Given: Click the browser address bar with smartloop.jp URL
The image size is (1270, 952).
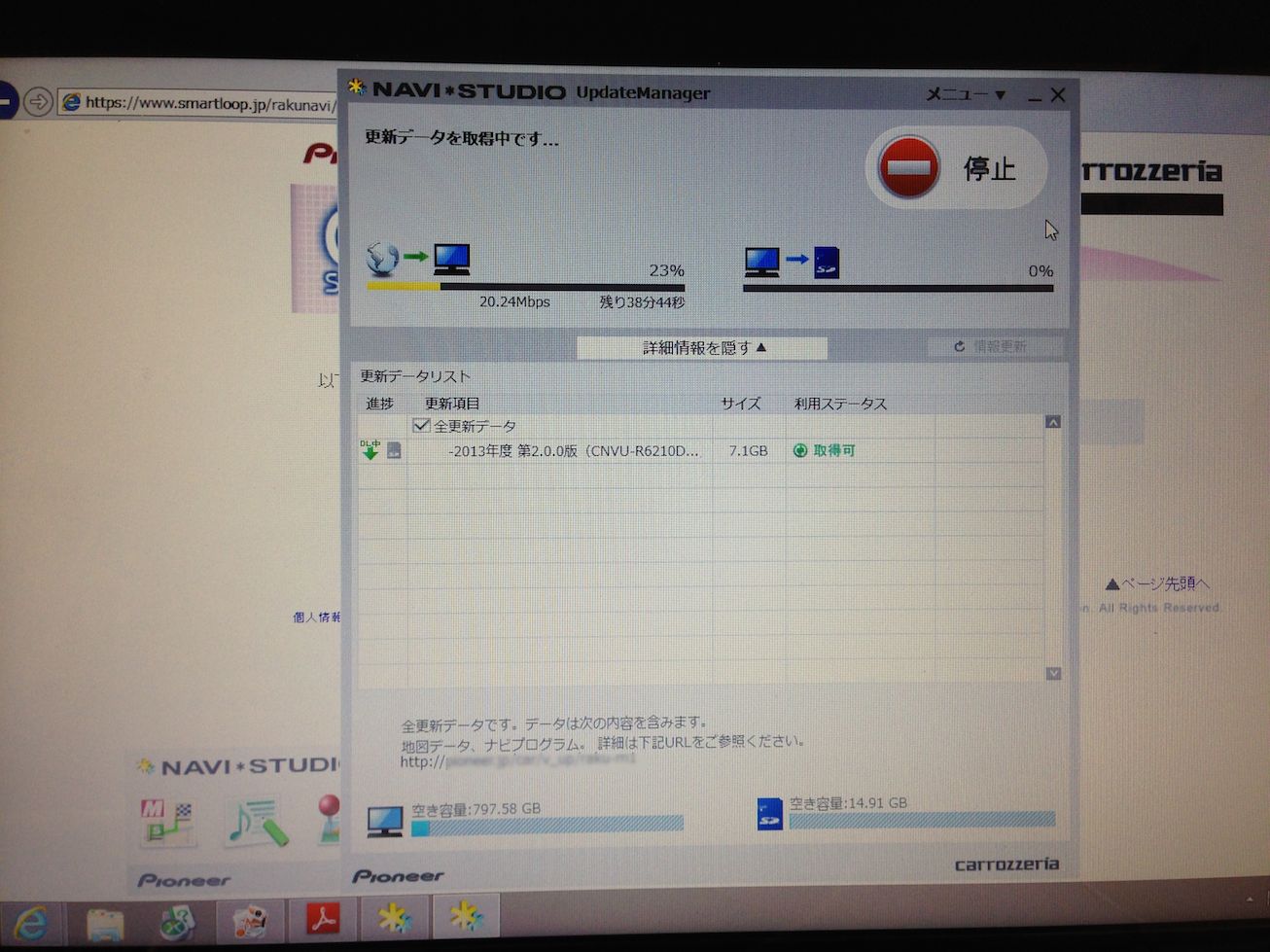Looking at the screenshot, I should [x=204, y=103].
